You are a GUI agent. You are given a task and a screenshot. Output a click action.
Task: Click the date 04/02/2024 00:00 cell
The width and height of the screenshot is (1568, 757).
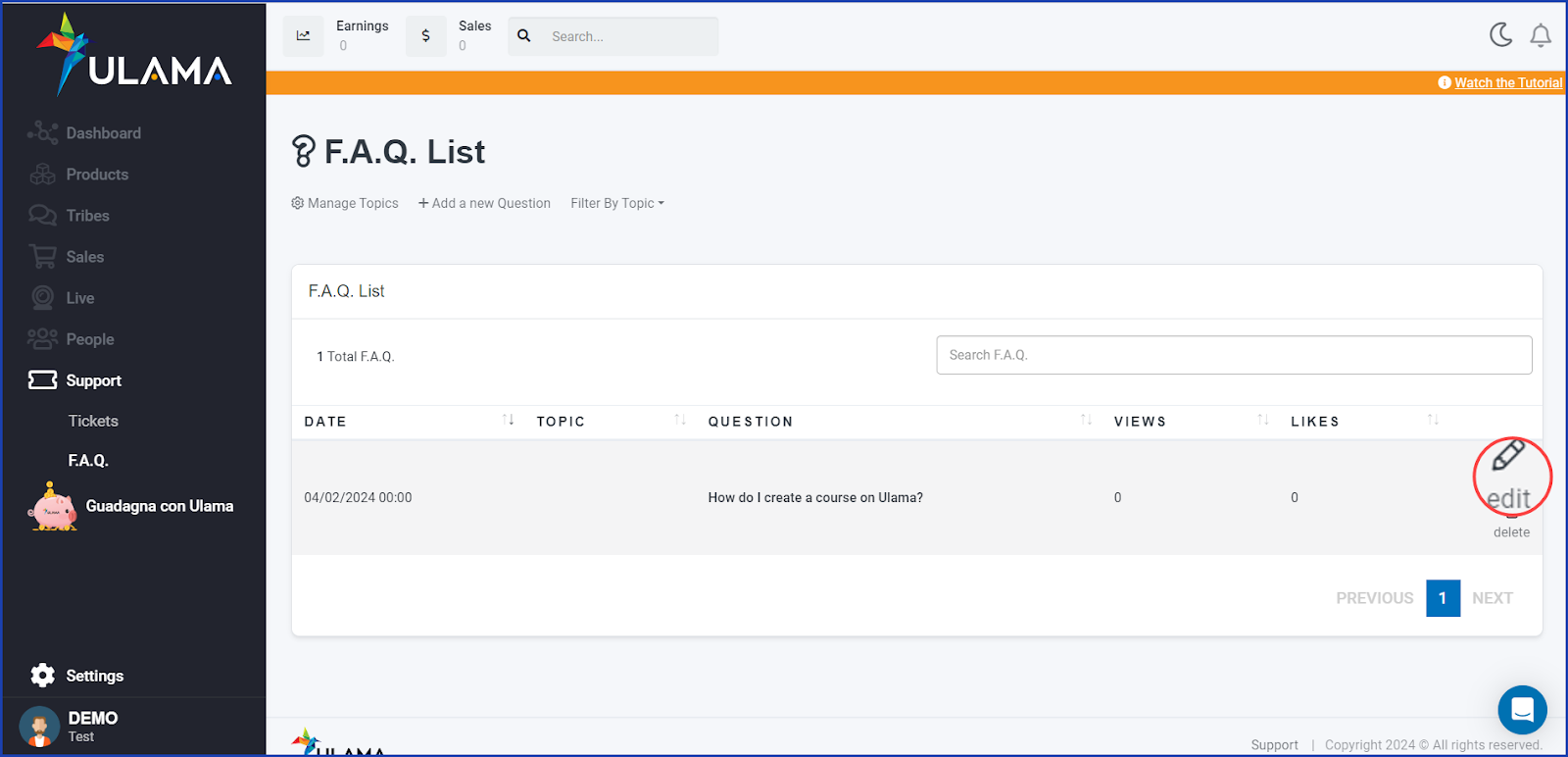coord(358,498)
